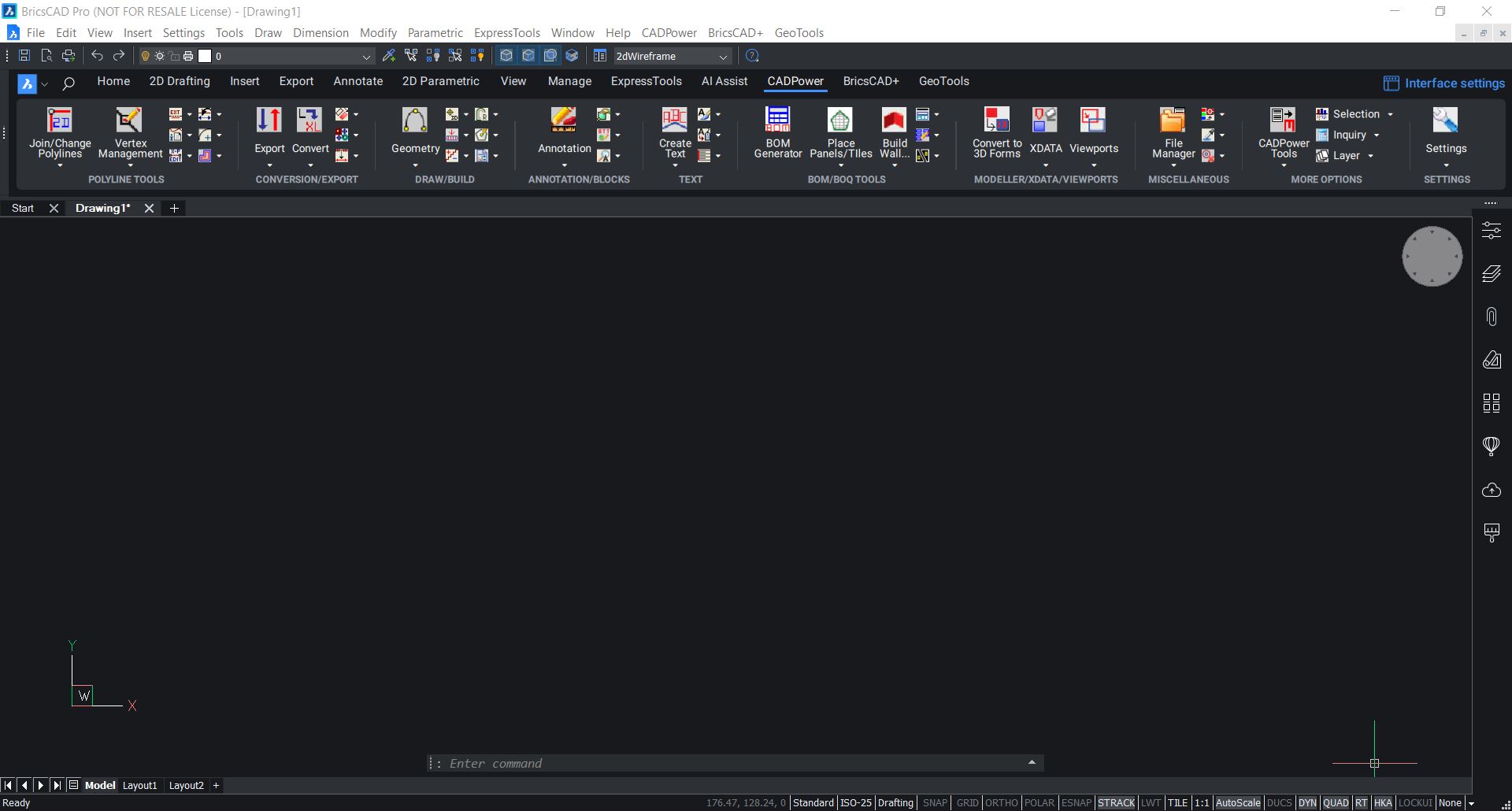Toggle ORTHO mode
This screenshot has width=1512, height=811.
(x=1002, y=803)
